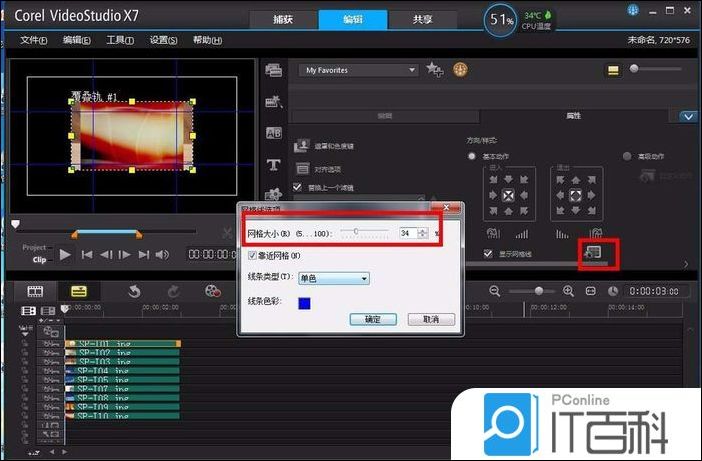The height and width of the screenshot is (461, 702).
Task: Click the blue chevron expander beside 属性 tab
Action: [x=687, y=116]
